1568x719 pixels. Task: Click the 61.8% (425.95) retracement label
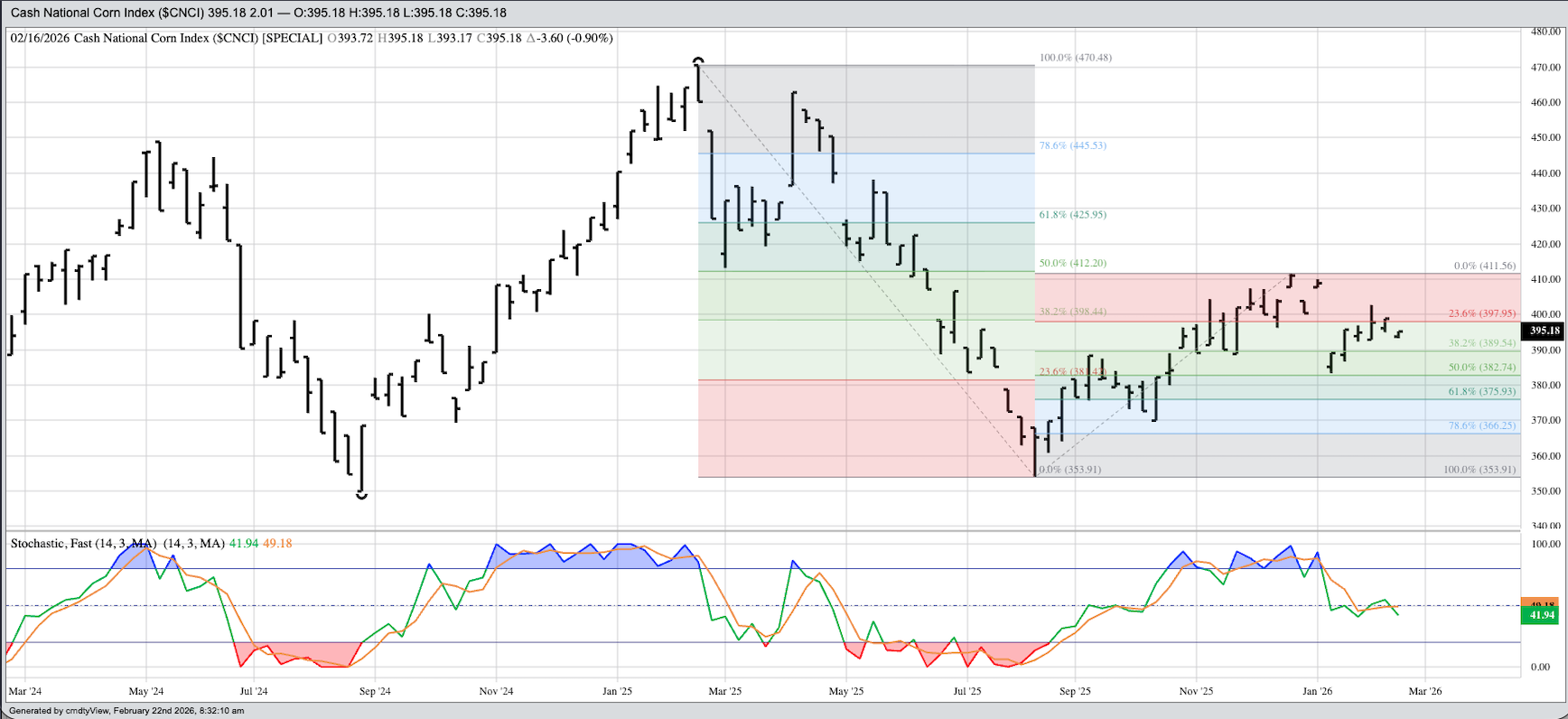[x=1072, y=214]
